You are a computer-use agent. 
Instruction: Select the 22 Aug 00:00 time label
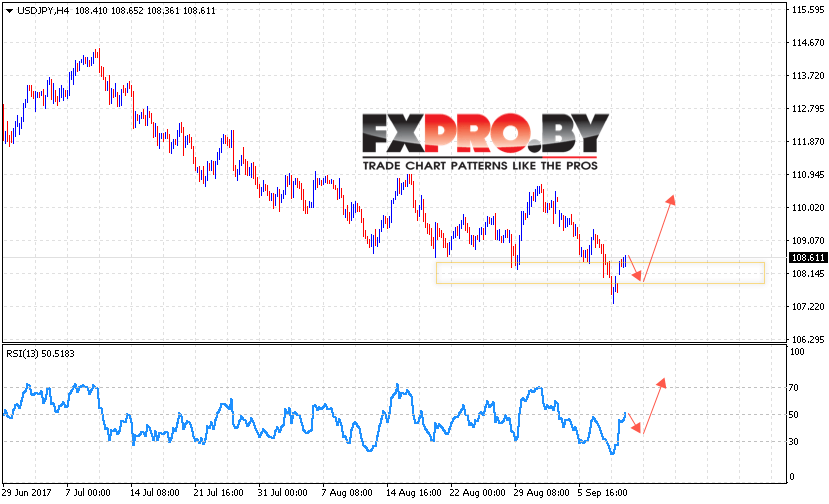coord(477,492)
